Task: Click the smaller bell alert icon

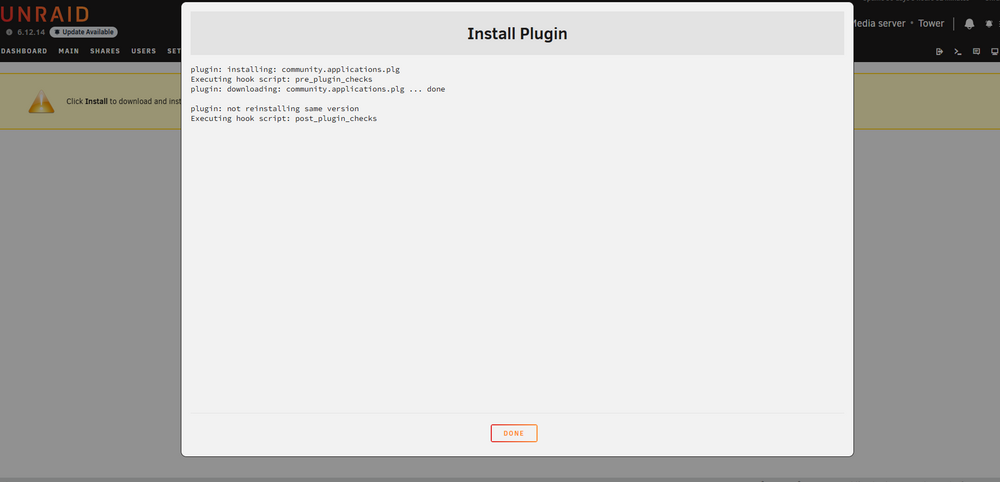Action: pyautogui.click(x=989, y=24)
